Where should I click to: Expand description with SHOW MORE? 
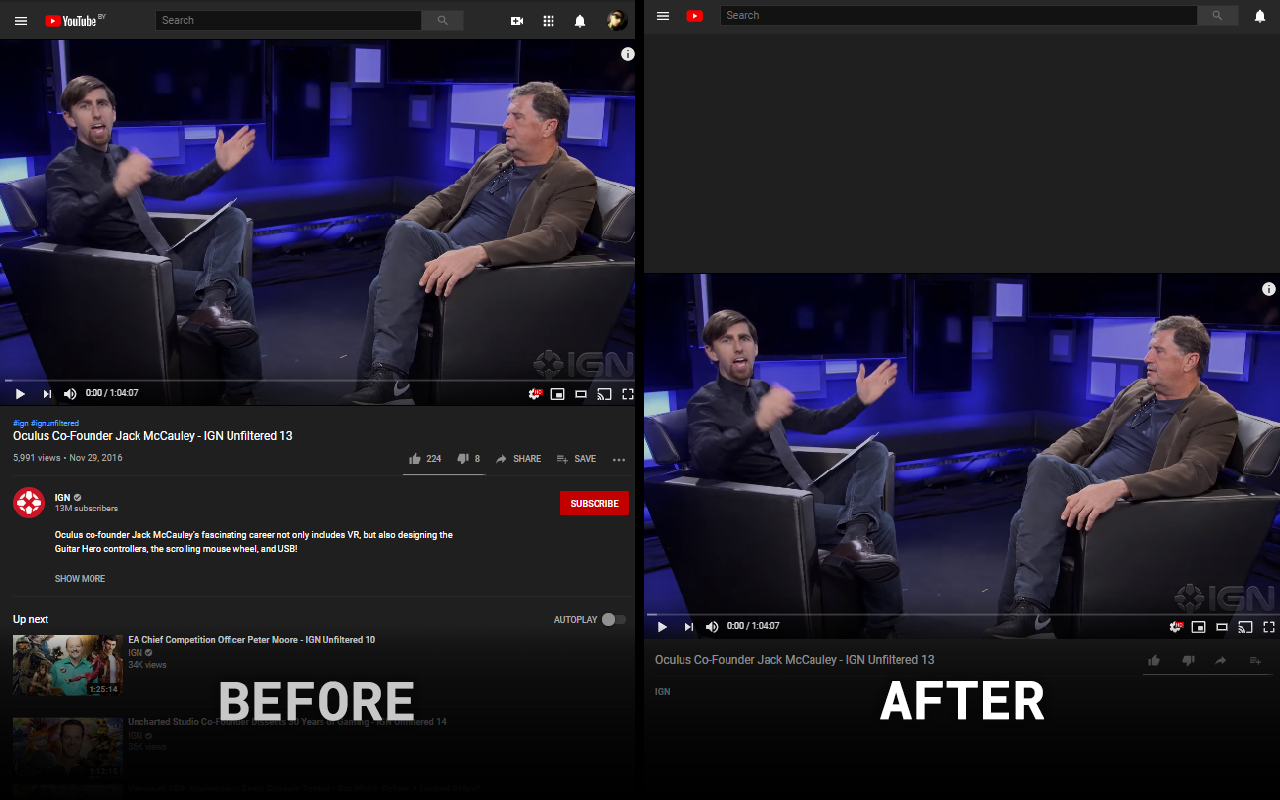coord(80,579)
